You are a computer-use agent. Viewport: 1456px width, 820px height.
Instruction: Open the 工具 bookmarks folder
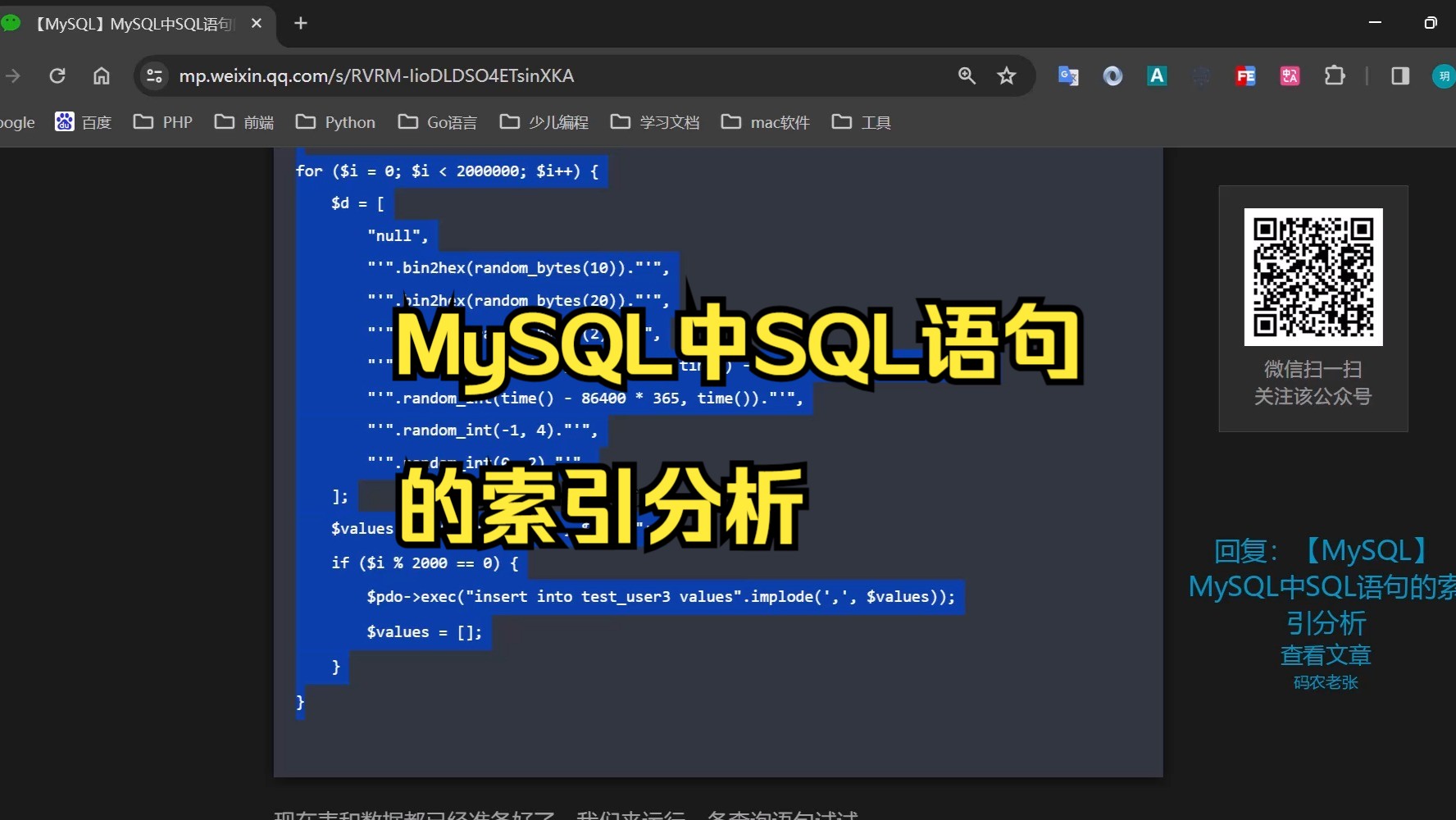[861, 122]
